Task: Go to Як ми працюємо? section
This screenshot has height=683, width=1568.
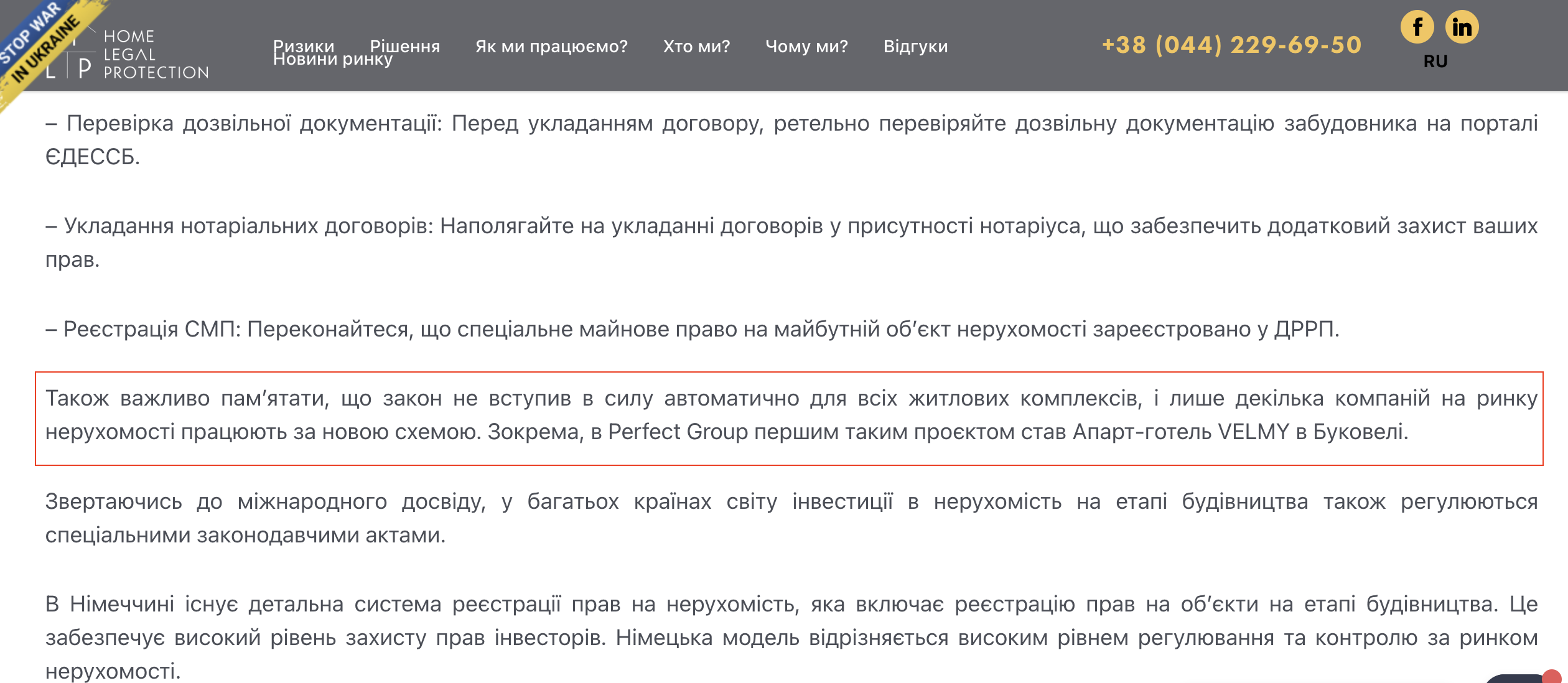Action: coord(551,46)
